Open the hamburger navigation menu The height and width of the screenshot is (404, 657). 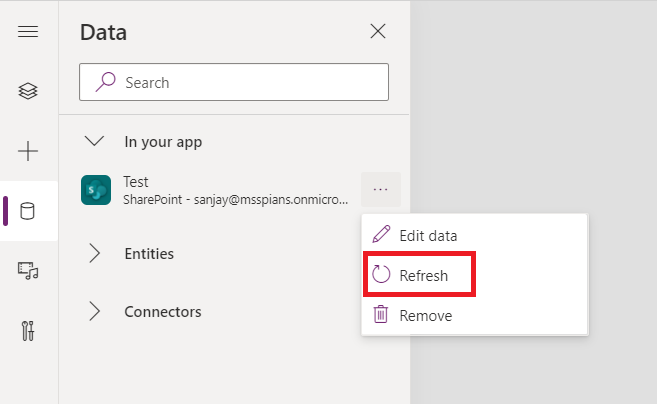coord(28,32)
